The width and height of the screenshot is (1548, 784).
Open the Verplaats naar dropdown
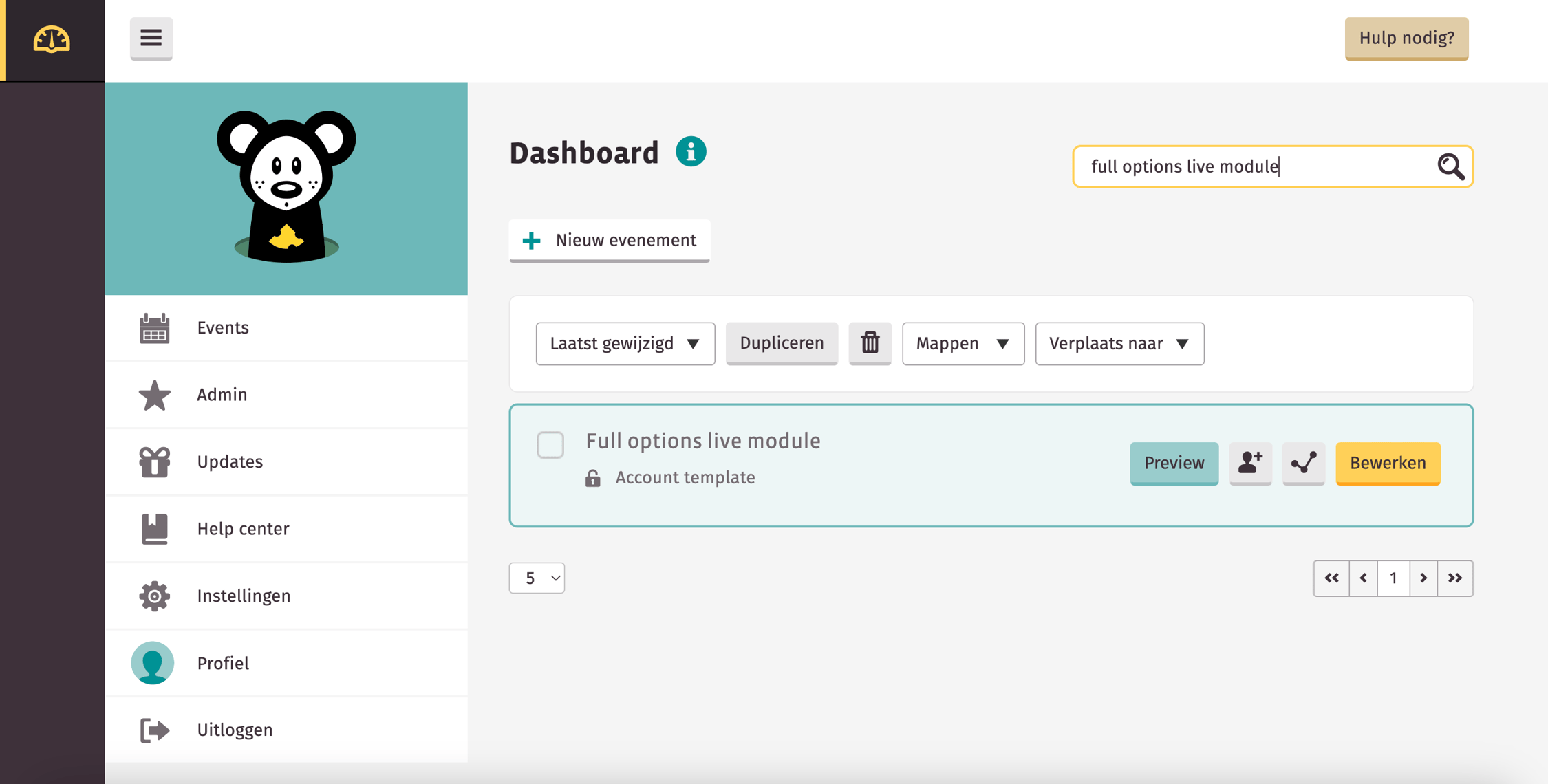tap(1119, 343)
